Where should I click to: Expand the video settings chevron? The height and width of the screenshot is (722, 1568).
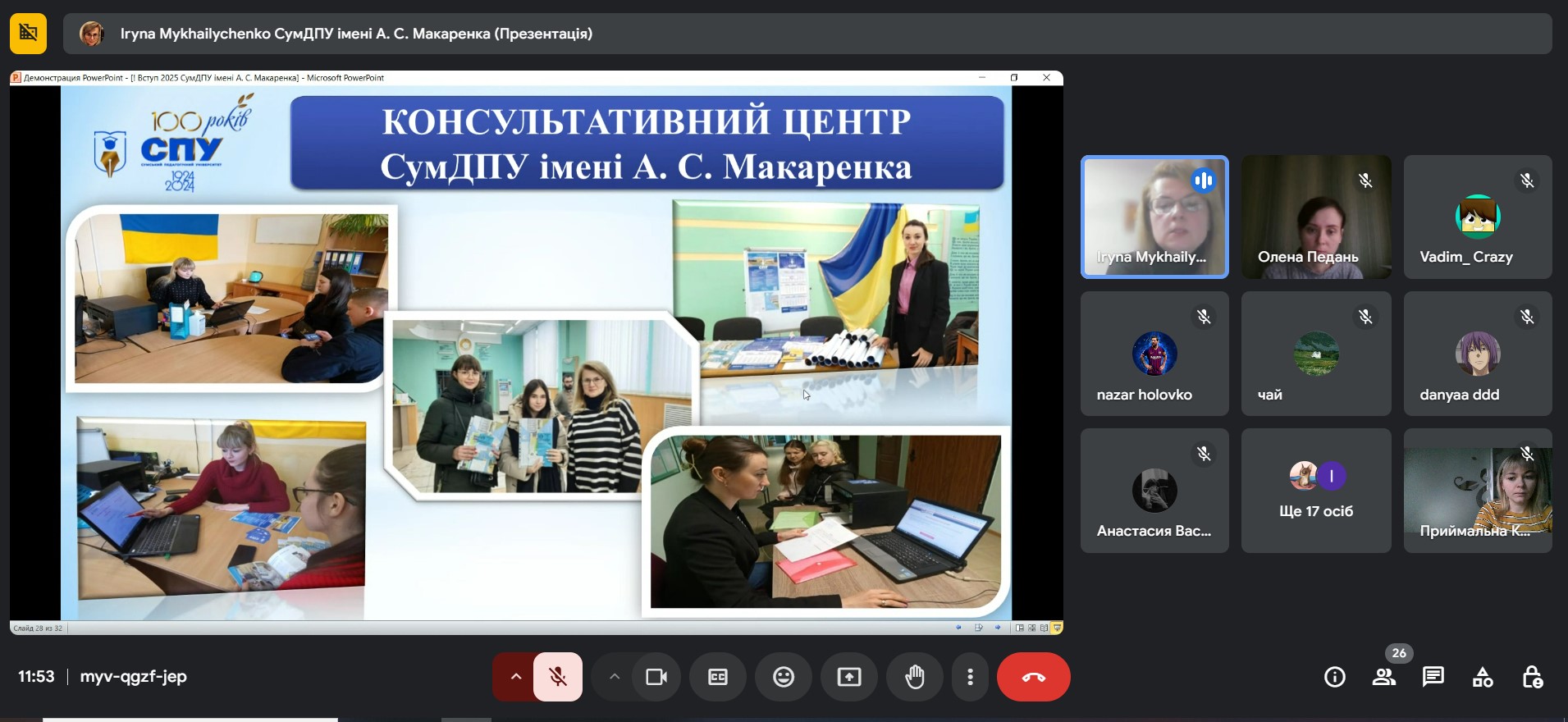tap(614, 677)
